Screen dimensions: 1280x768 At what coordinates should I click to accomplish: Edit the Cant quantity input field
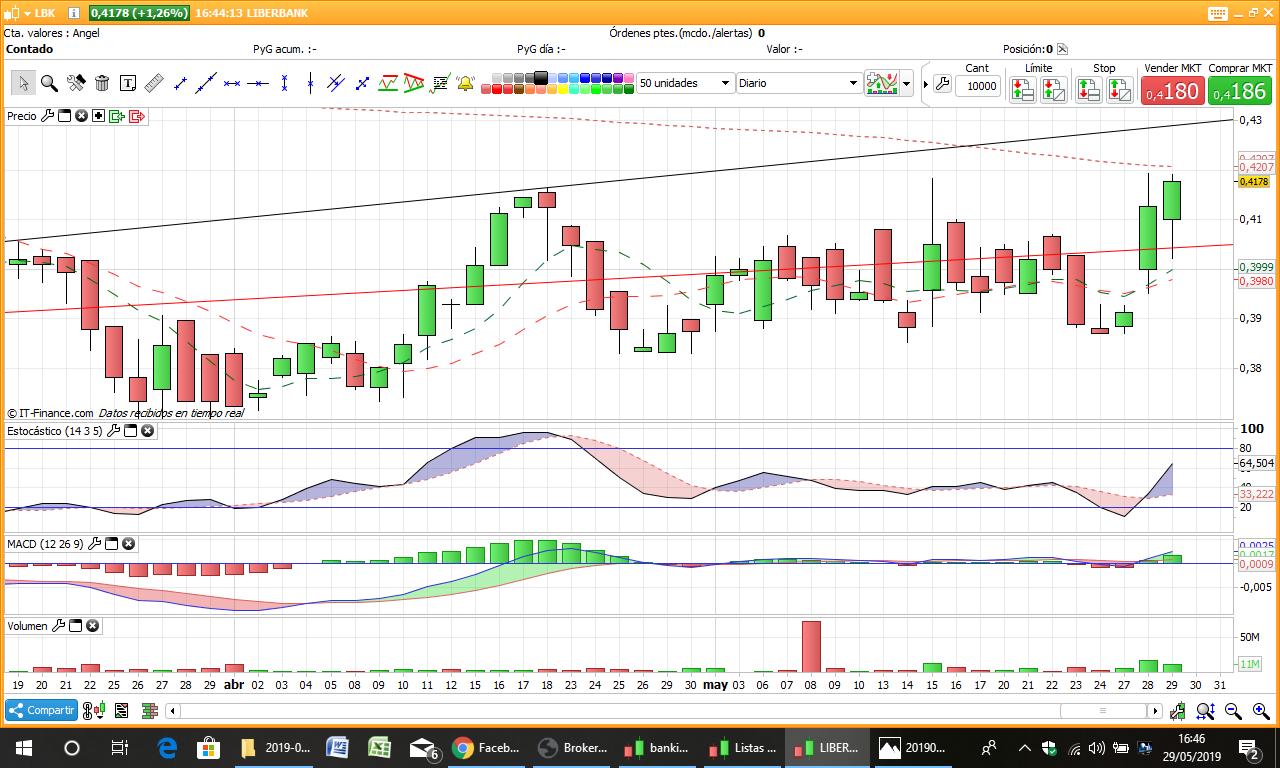(x=977, y=86)
